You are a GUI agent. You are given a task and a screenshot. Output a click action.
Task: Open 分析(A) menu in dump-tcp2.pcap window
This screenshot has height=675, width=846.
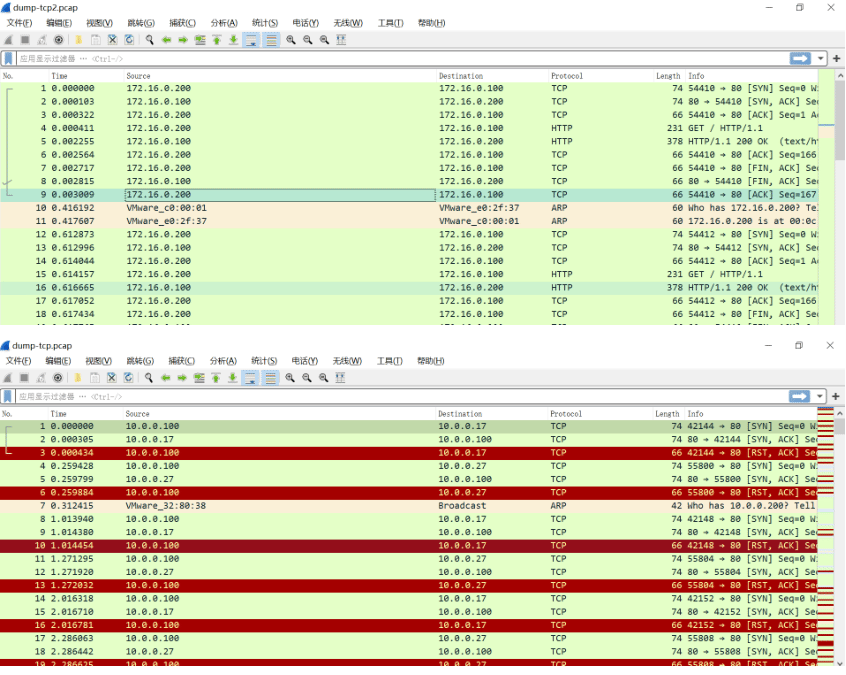[x=224, y=23]
